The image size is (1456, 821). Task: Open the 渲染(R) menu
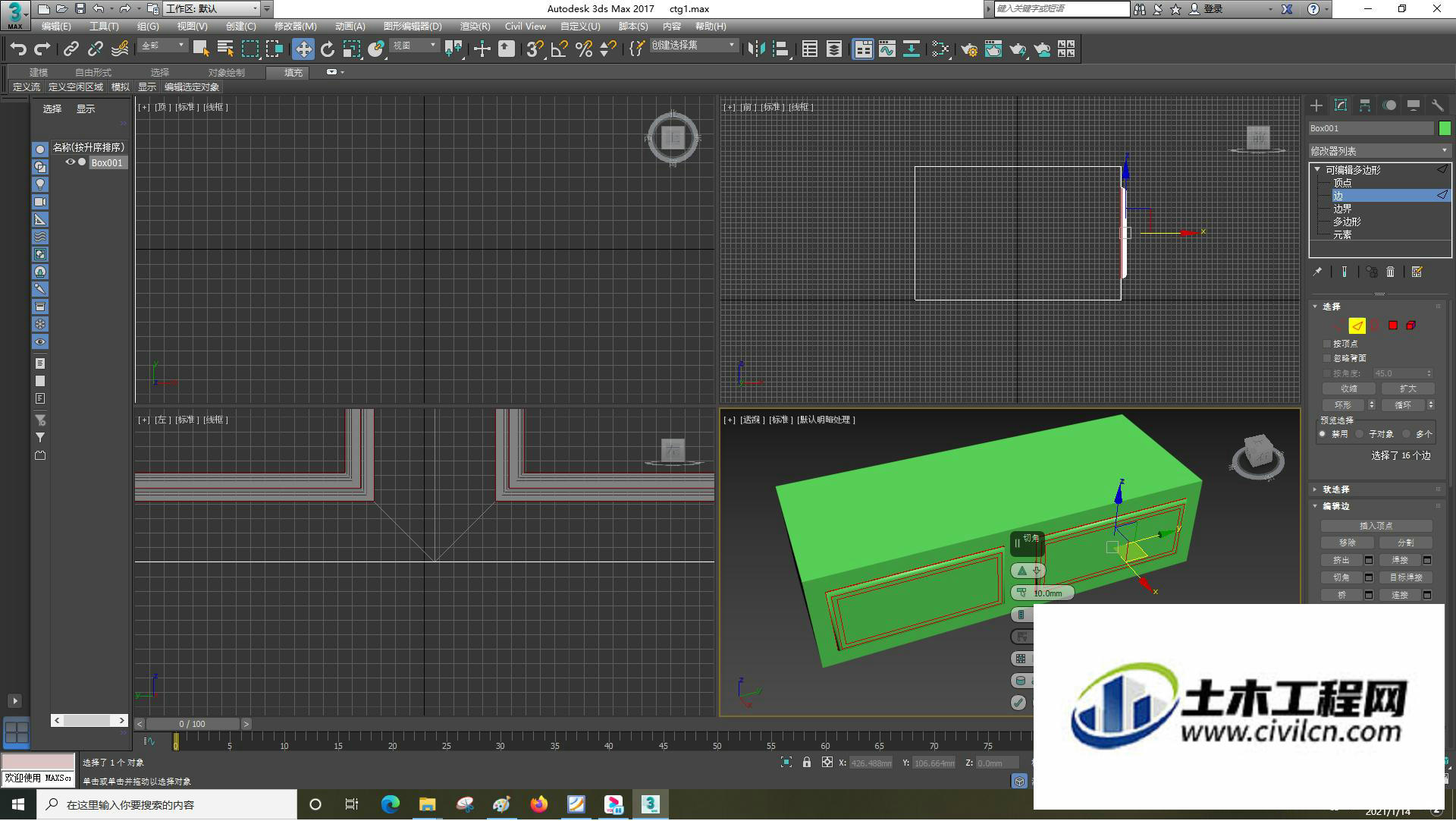point(475,27)
